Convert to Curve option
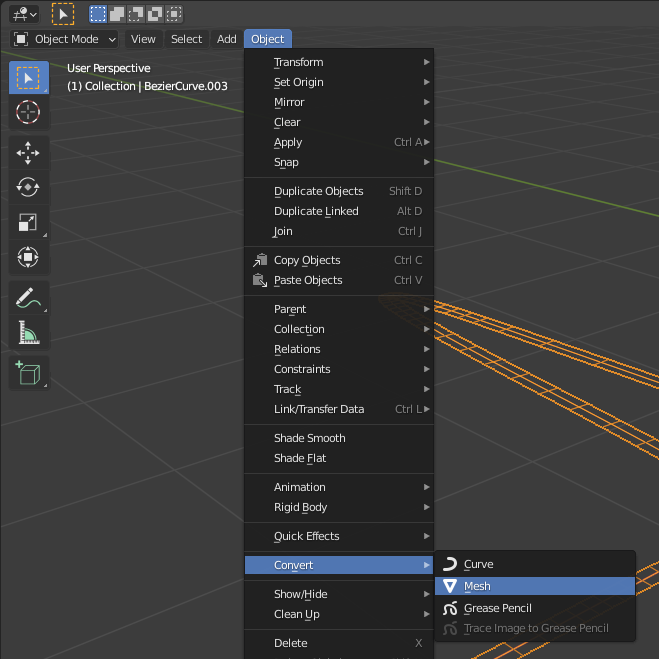The image size is (659, 659). point(535,564)
